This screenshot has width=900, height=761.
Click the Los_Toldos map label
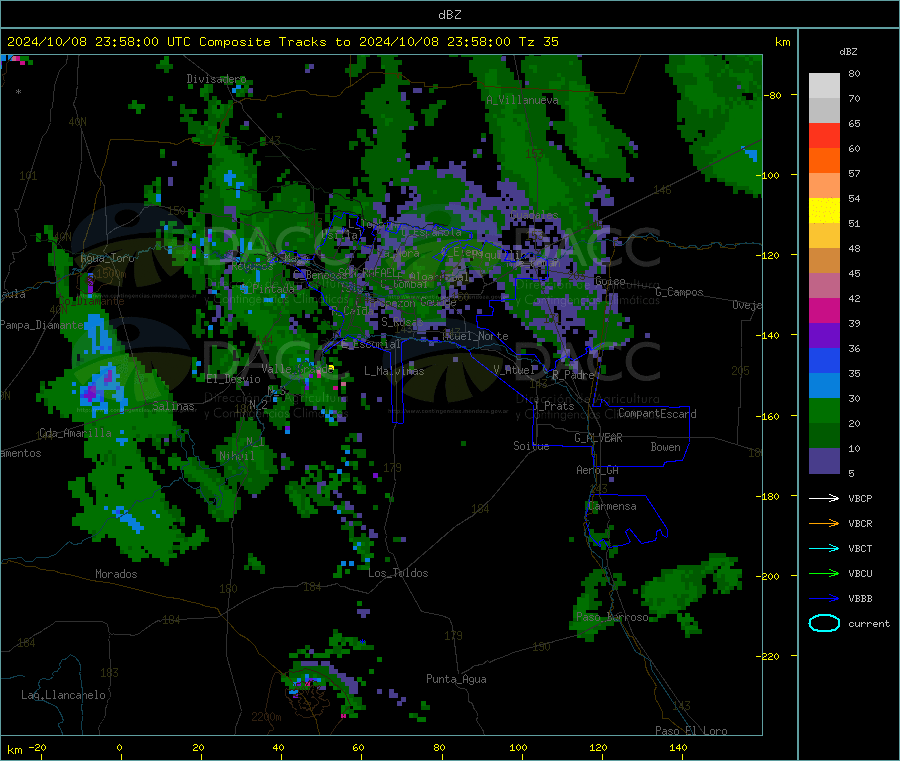click(398, 573)
